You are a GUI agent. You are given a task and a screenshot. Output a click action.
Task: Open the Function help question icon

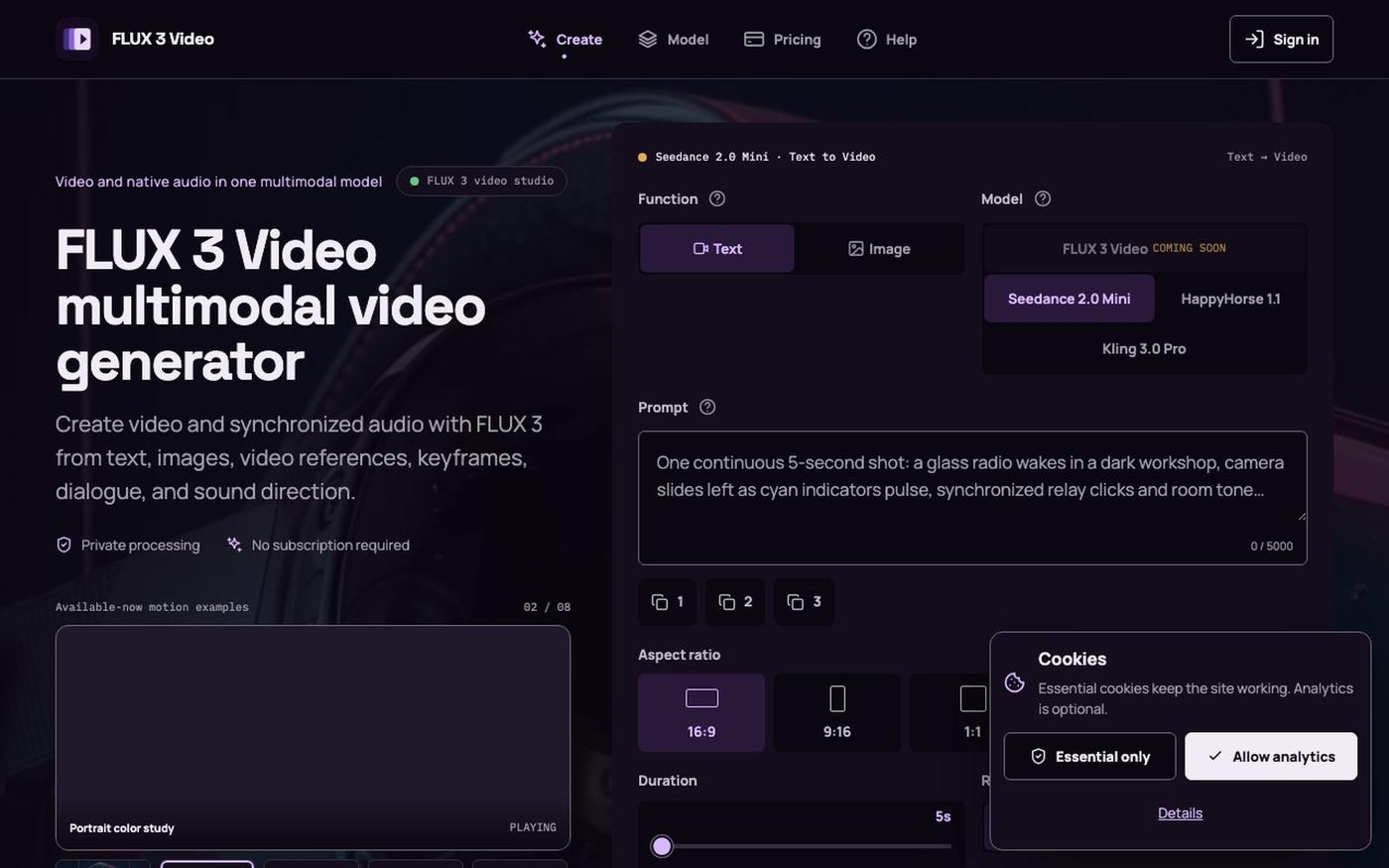pyautogui.click(x=717, y=198)
